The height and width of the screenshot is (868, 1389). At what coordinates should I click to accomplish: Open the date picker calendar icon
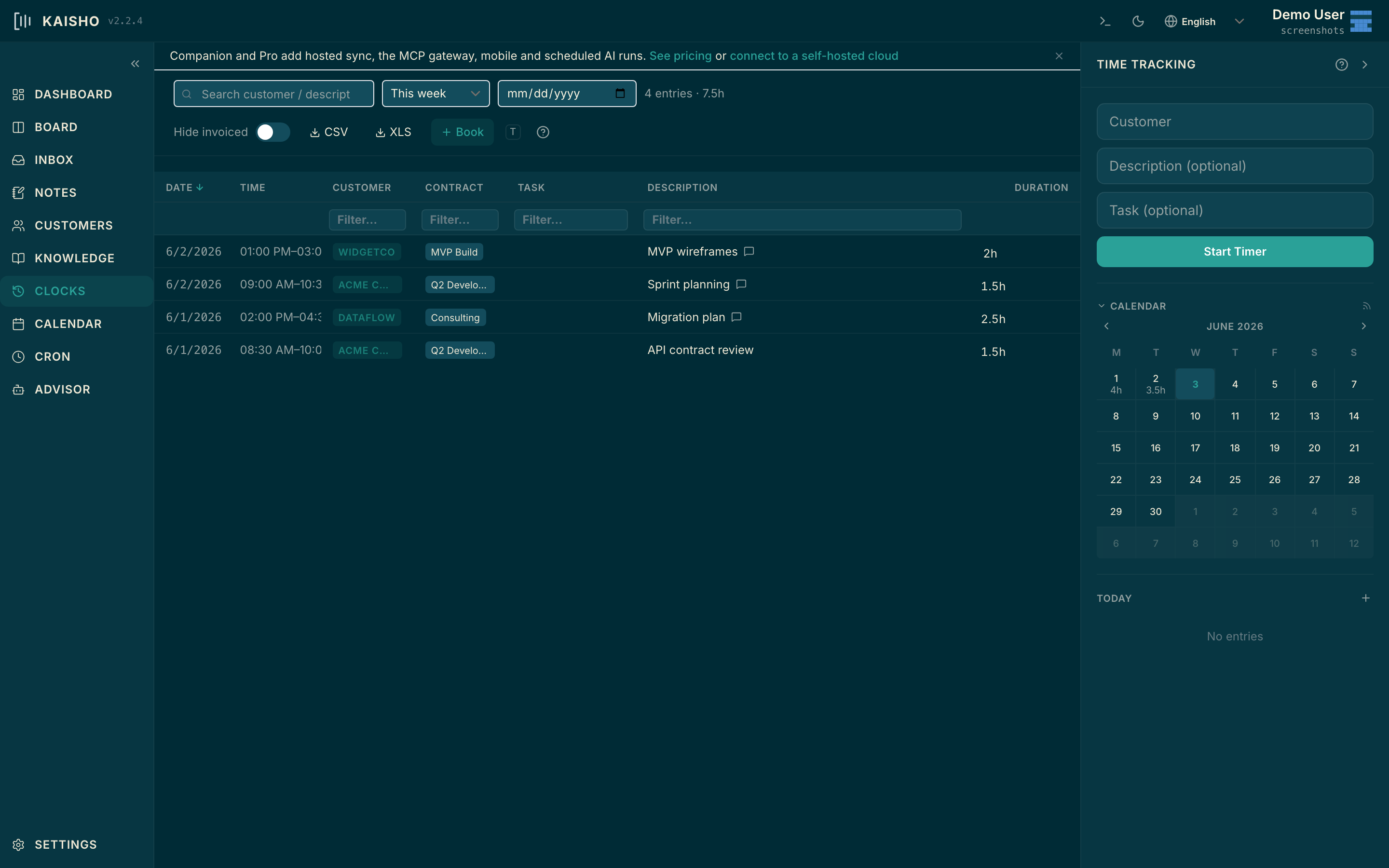[620, 94]
